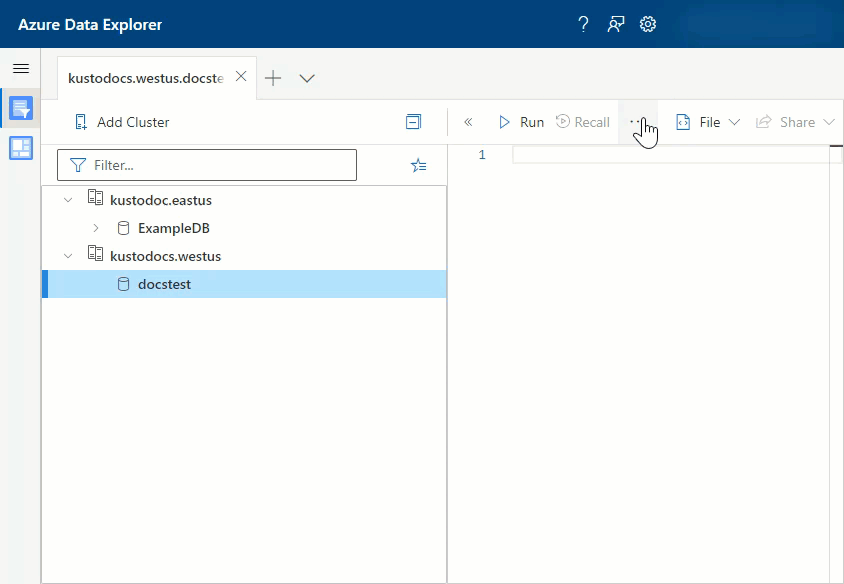Collapse all items in the connection pane

click(413, 122)
